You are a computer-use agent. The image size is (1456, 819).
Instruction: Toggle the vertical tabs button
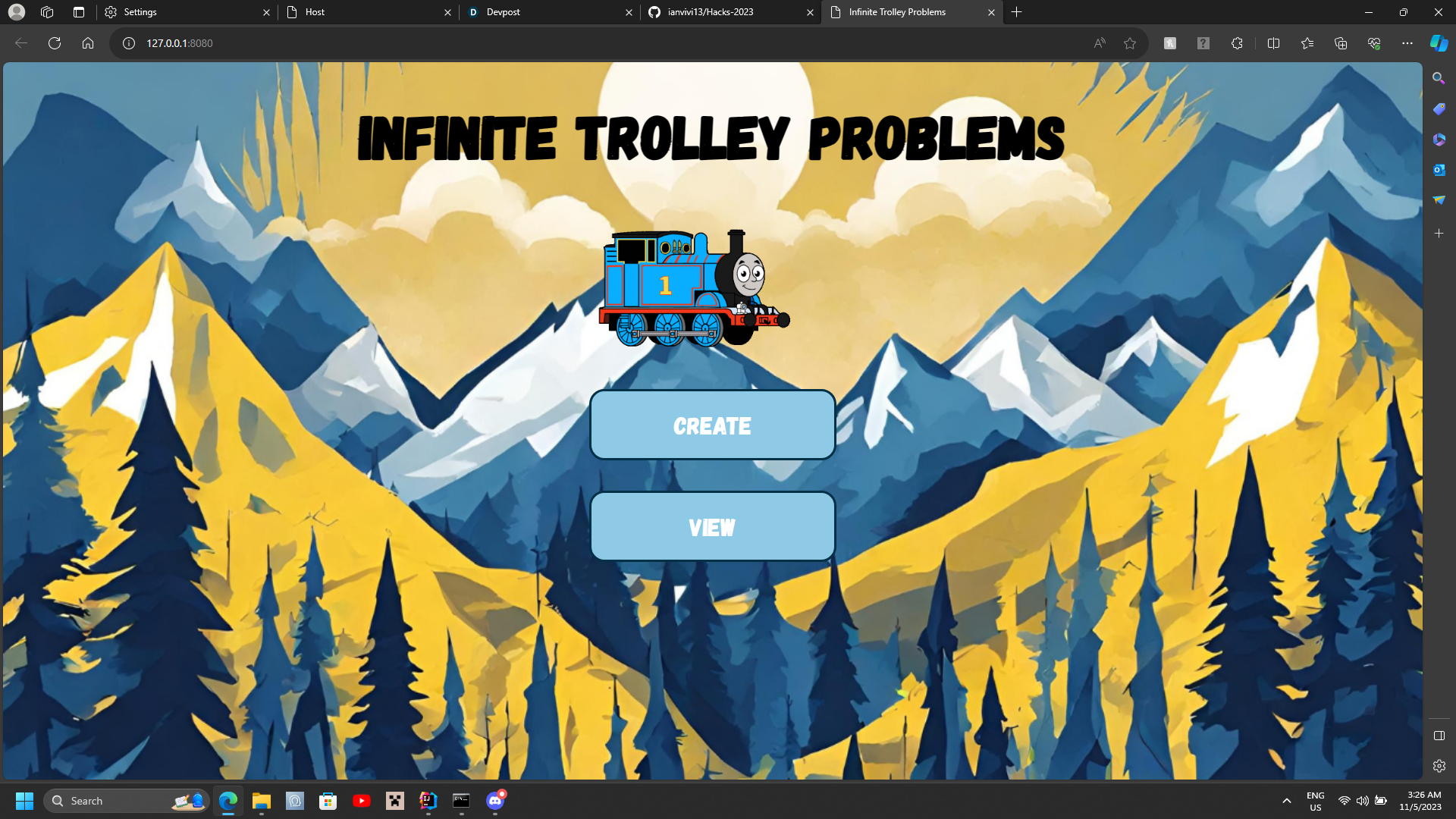(x=79, y=12)
